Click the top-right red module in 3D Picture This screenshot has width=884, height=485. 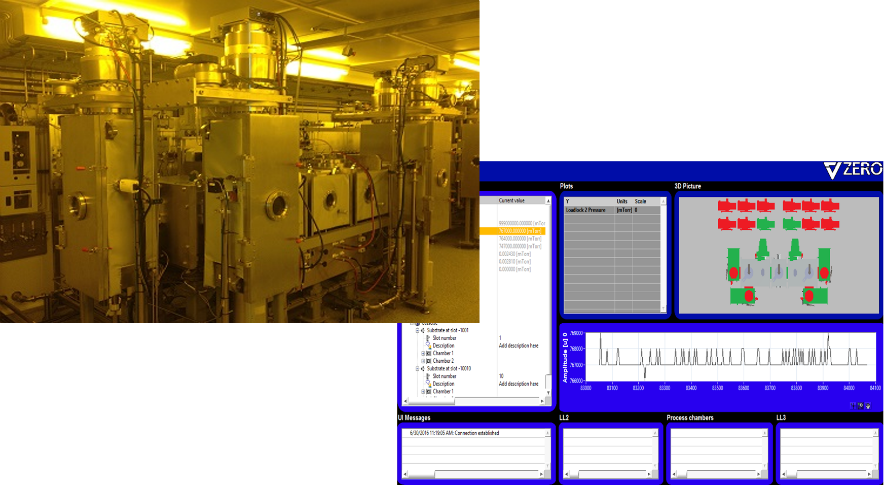click(x=830, y=205)
